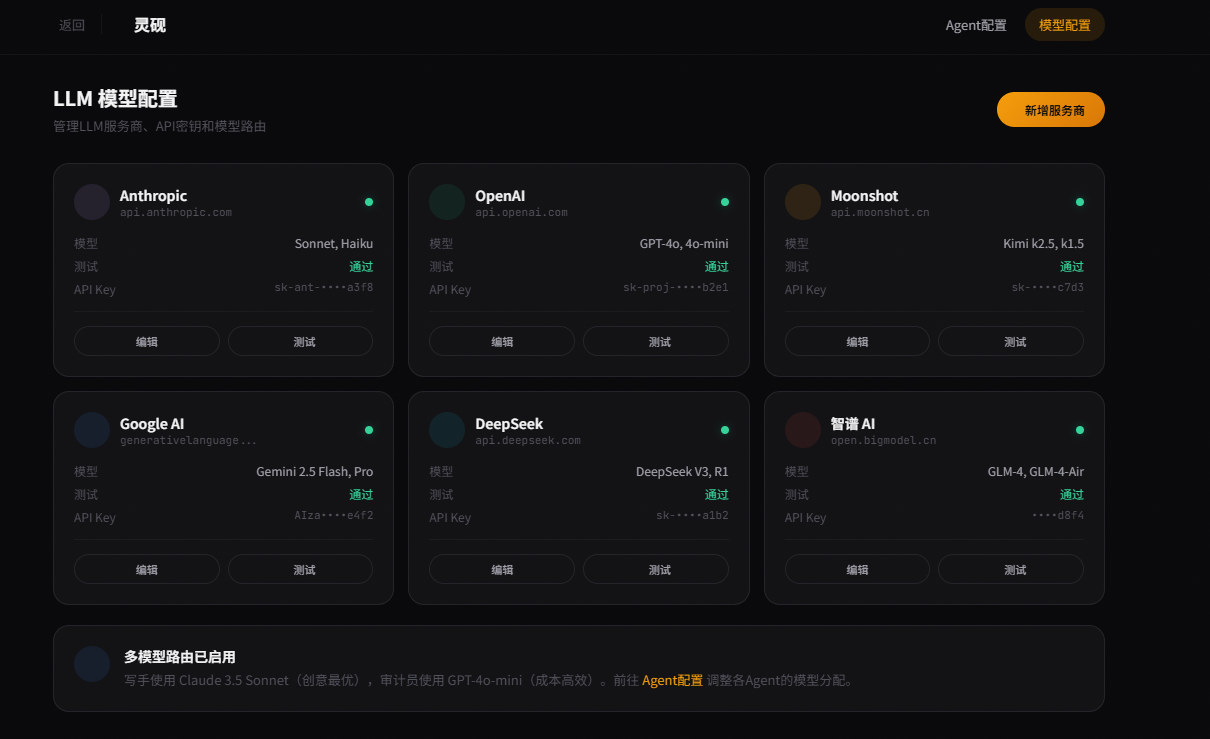Edit the Google AI provider

(147, 569)
